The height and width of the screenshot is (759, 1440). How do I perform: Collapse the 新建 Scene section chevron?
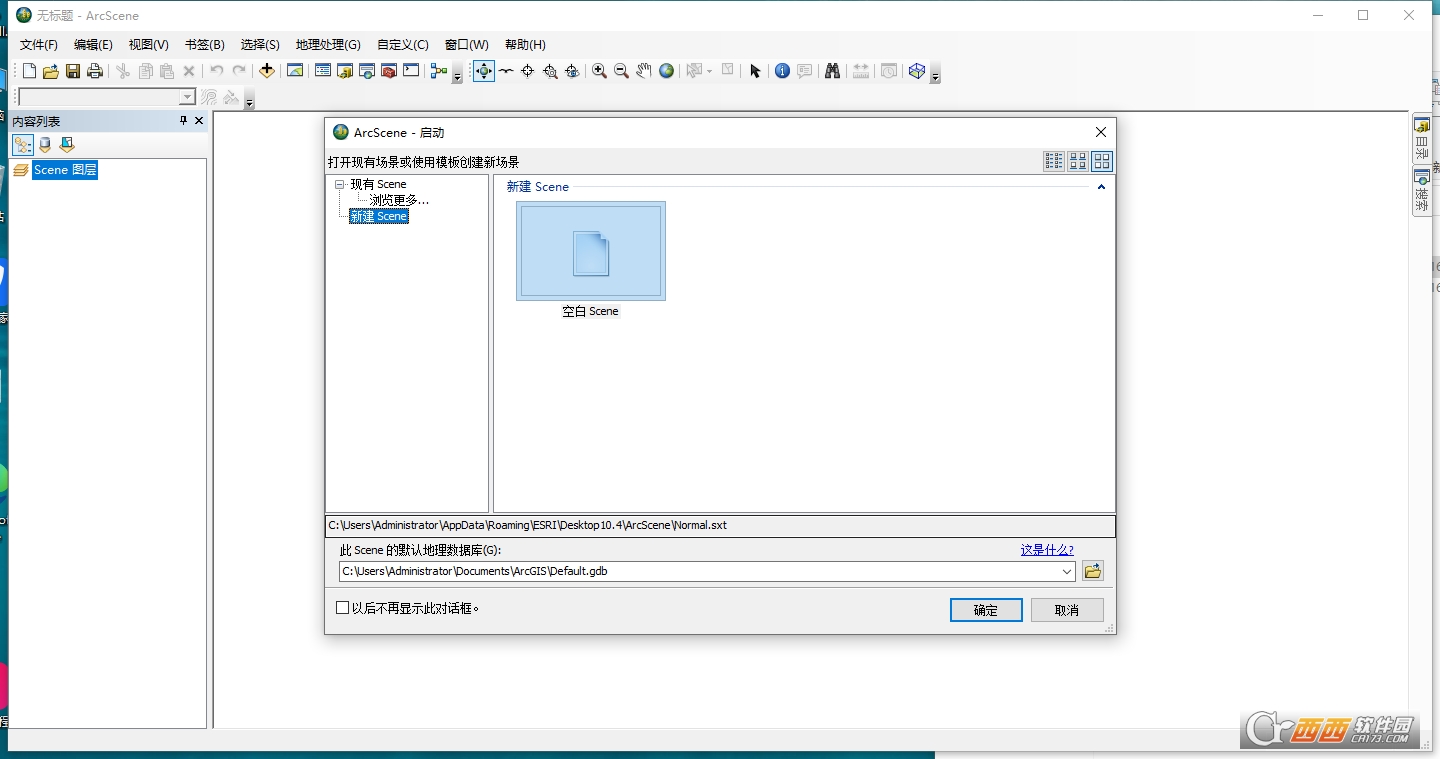(1101, 187)
